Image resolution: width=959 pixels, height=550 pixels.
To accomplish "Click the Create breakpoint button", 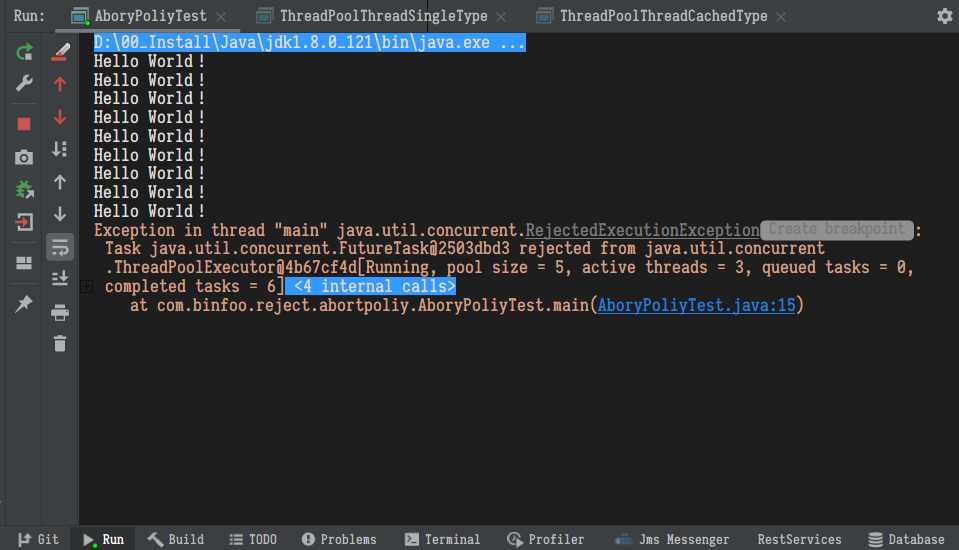I will [x=837, y=230].
